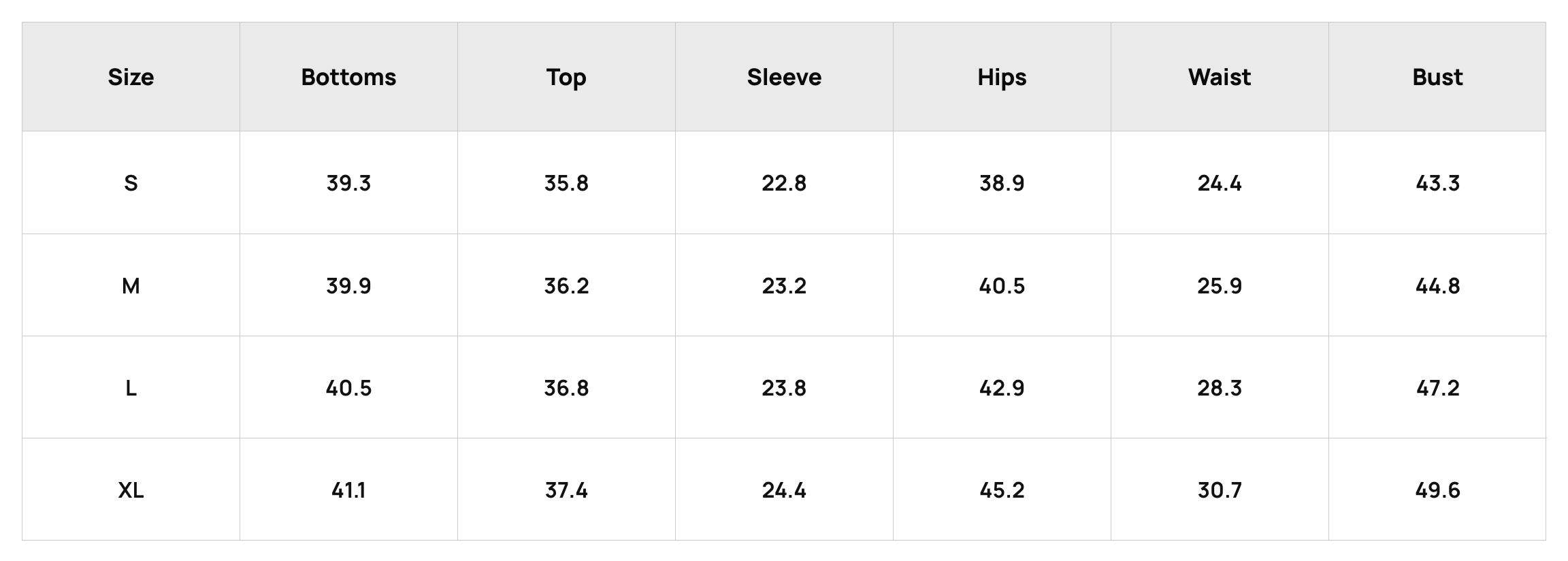Select the Sleeve column header
This screenshot has height=561, width=1568.
click(x=784, y=77)
